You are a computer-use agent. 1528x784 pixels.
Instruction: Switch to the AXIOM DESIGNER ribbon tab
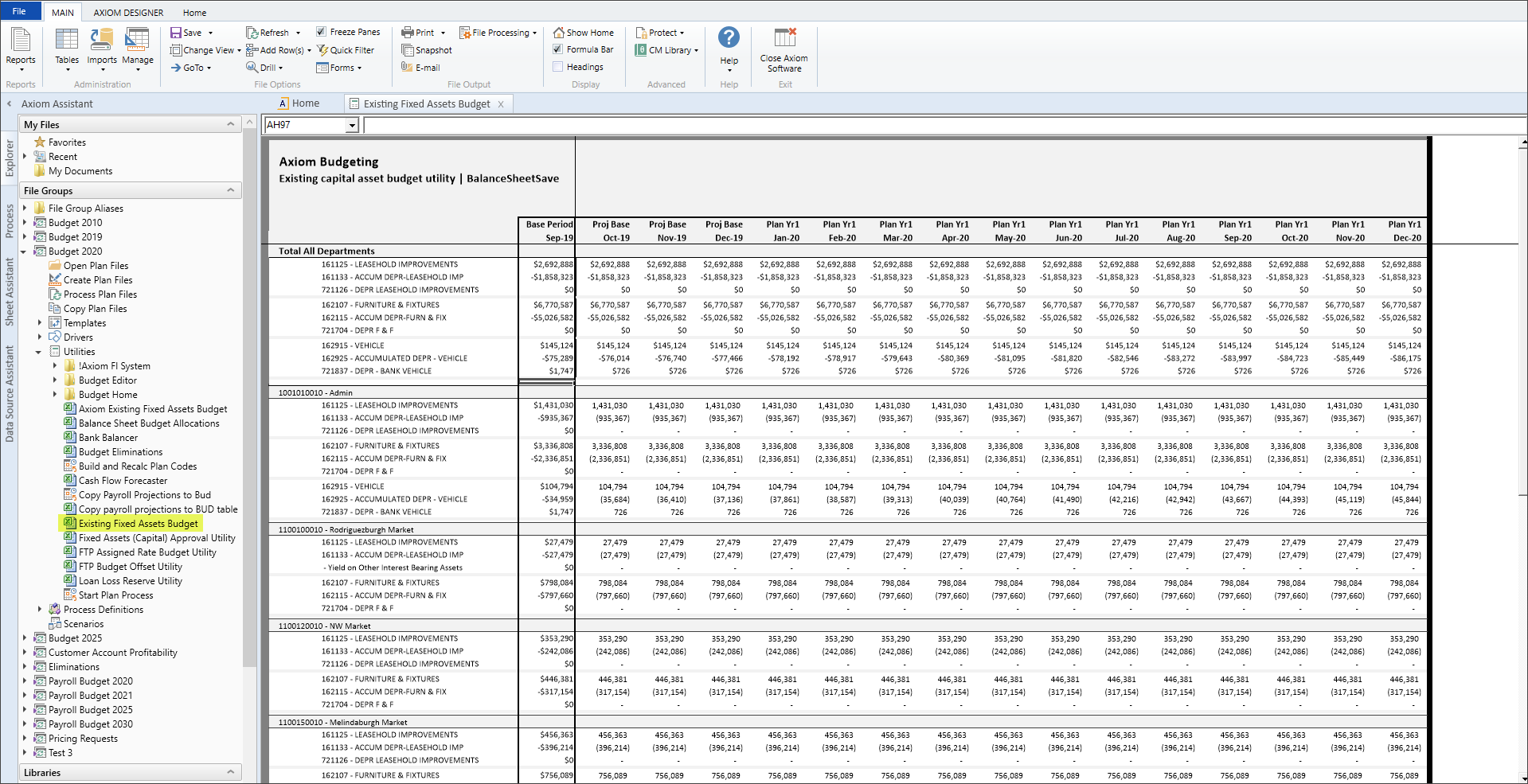tap(128, 13)
